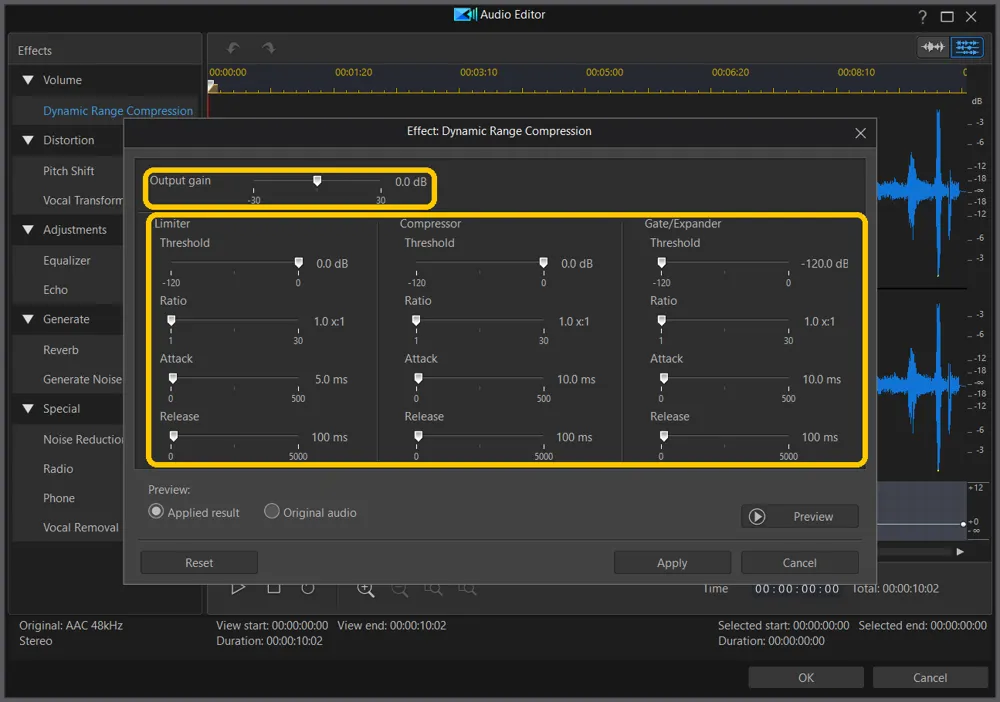Viewport: 1000px width, 702px height.
Task: Click the zoom in magnifier icon
Action: [365, 589]
